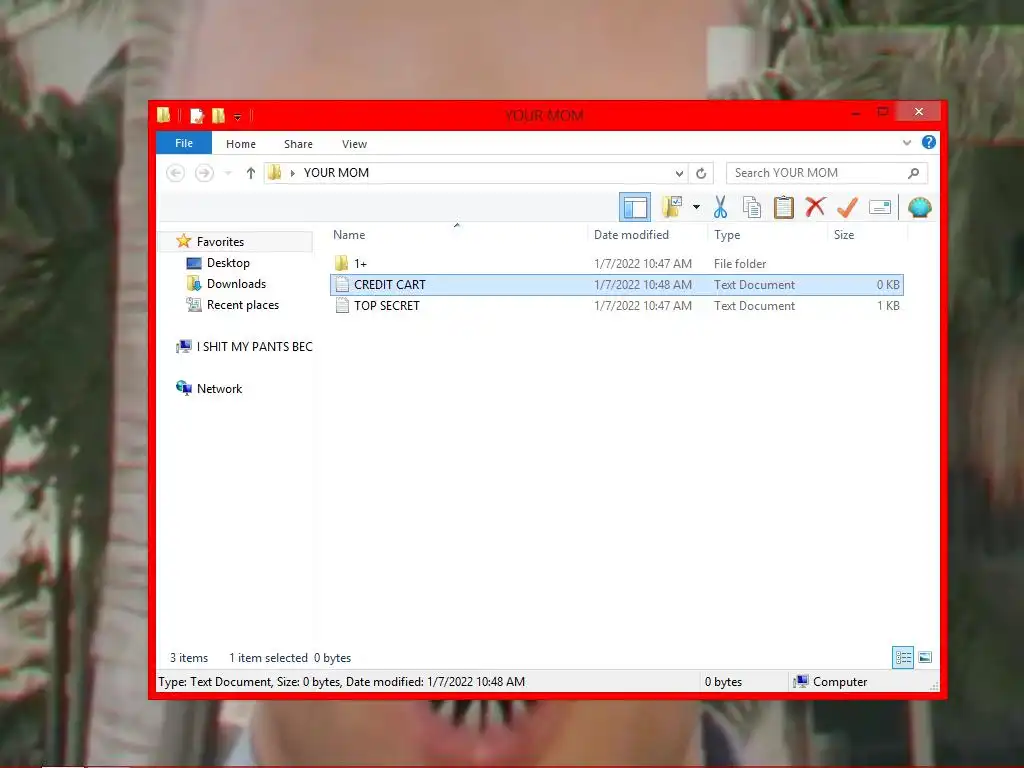The width and height of the screenshot is (1024, 768).
Task: Select the CREDIT CART text file
Action: 616,285
